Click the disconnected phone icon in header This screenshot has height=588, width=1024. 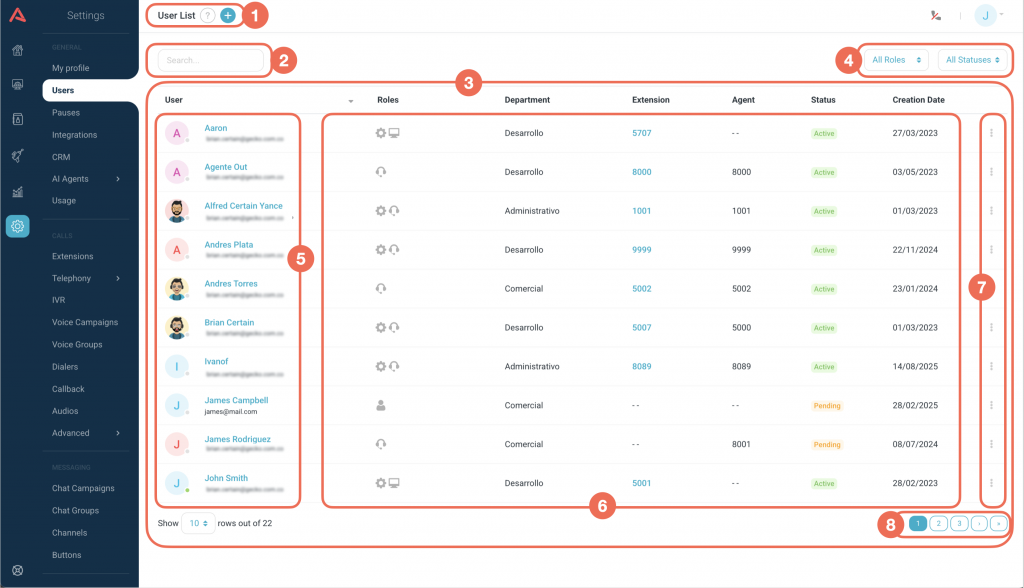[x=934, y=15]
